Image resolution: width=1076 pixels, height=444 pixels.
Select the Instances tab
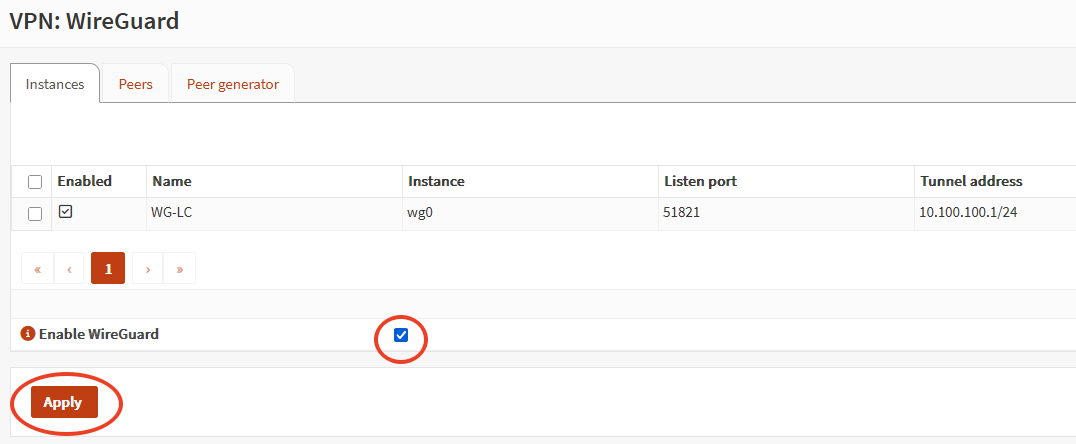[x=55, y=84]
